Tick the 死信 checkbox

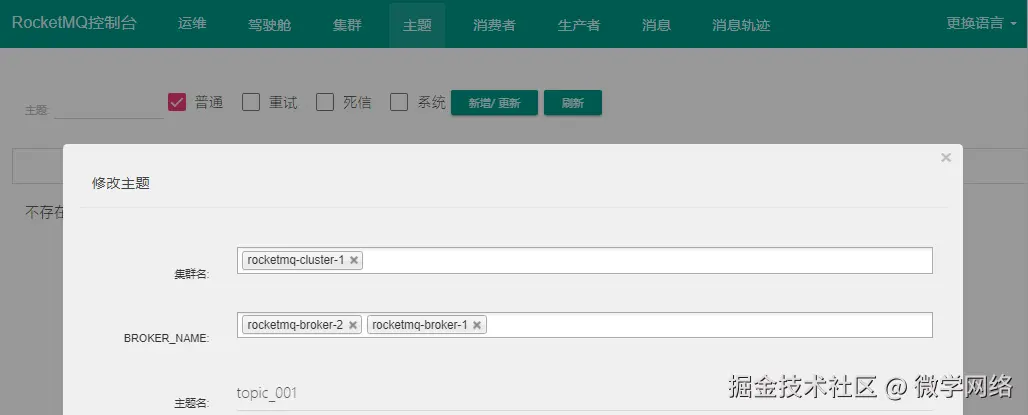tap(325, 102)
